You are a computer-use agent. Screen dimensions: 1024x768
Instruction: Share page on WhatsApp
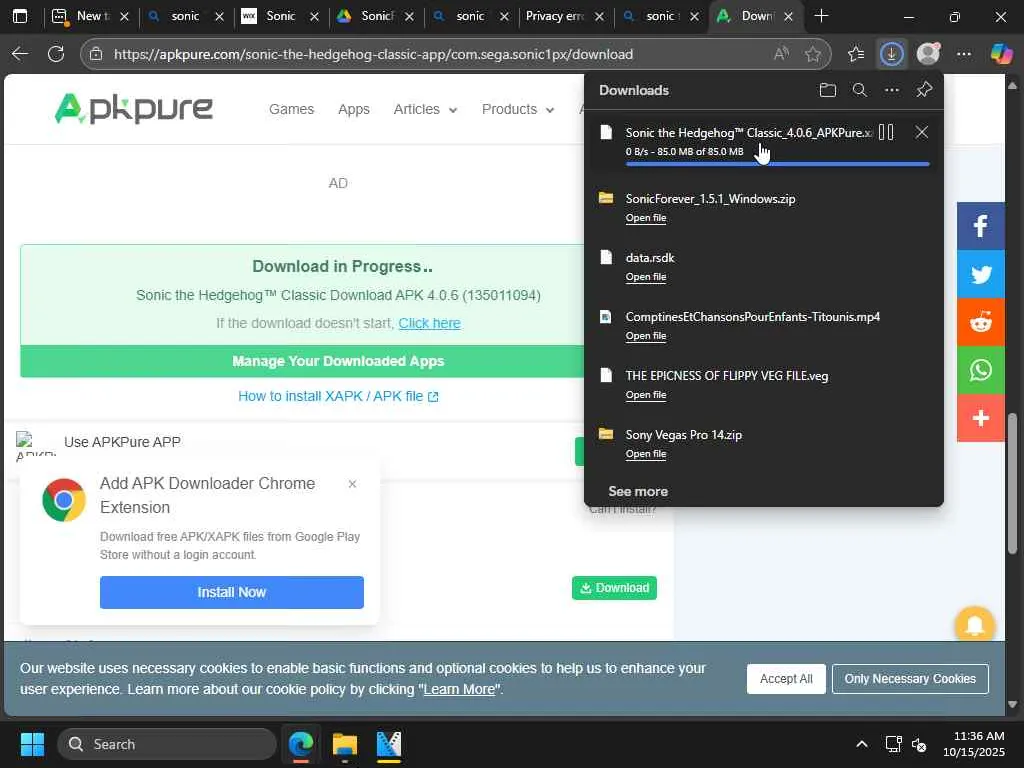(980, 370)
